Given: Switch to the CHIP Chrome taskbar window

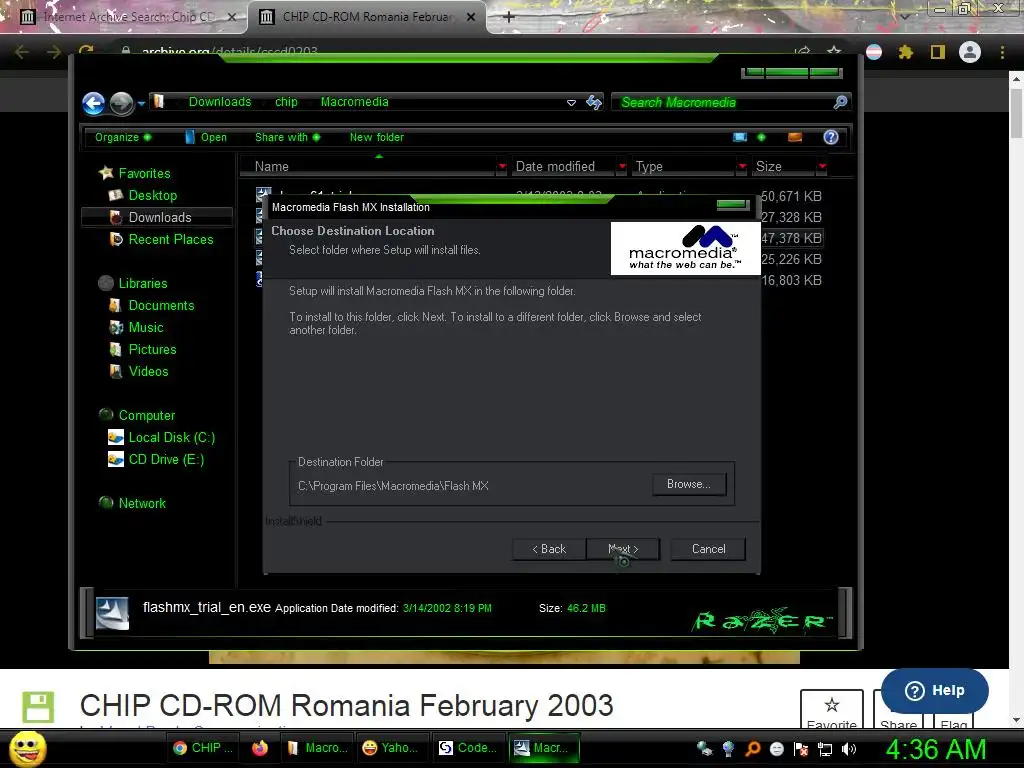Looking at the screenshot, I should (204, 748).
